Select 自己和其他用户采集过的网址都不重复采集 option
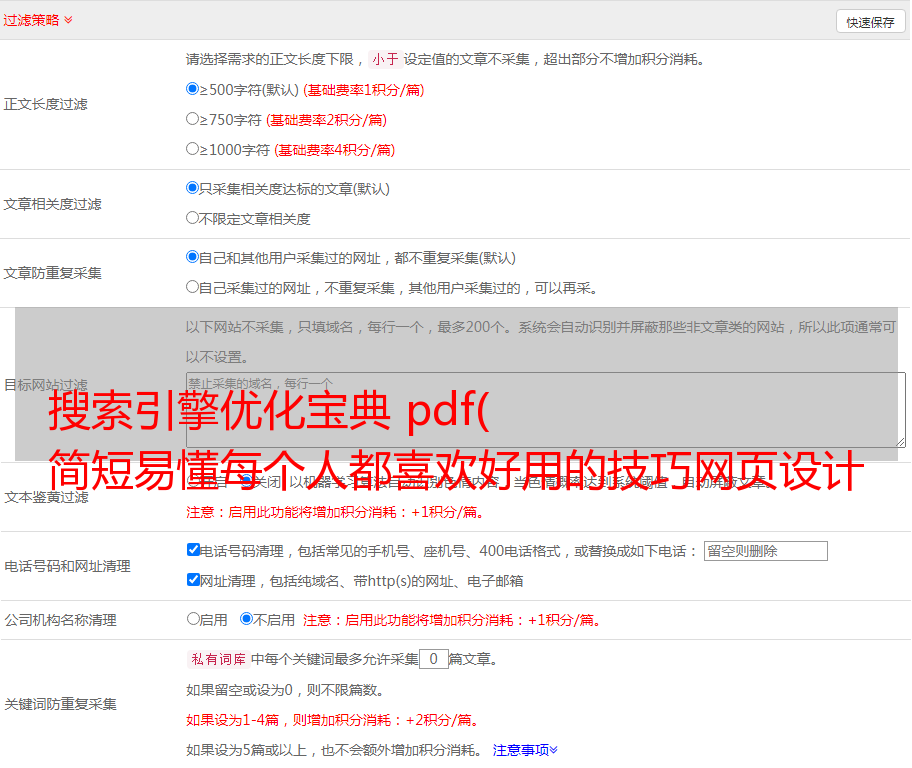Image resolution: width=912 pixels, height=768 pixels. point(193,257)
